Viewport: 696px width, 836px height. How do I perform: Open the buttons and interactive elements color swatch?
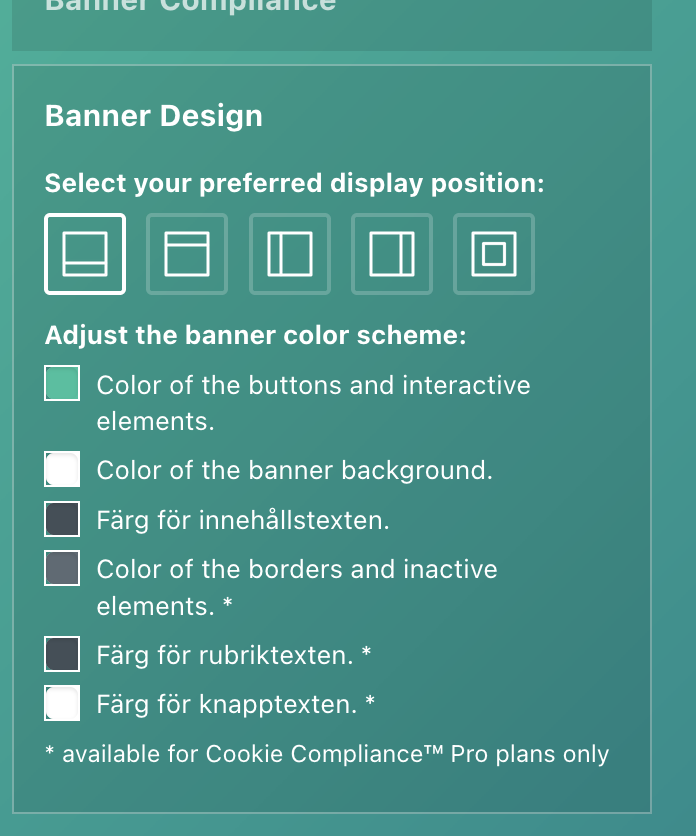(62, 384)
